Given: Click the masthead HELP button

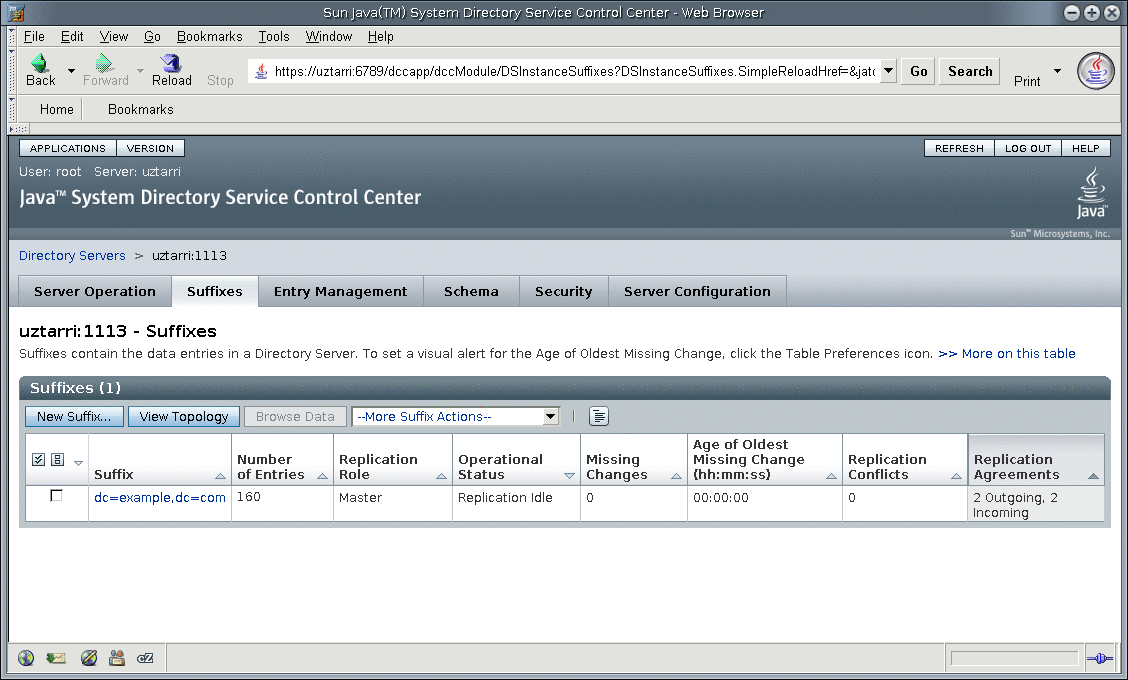Looking at the screenshot, I should [1086, 148].
